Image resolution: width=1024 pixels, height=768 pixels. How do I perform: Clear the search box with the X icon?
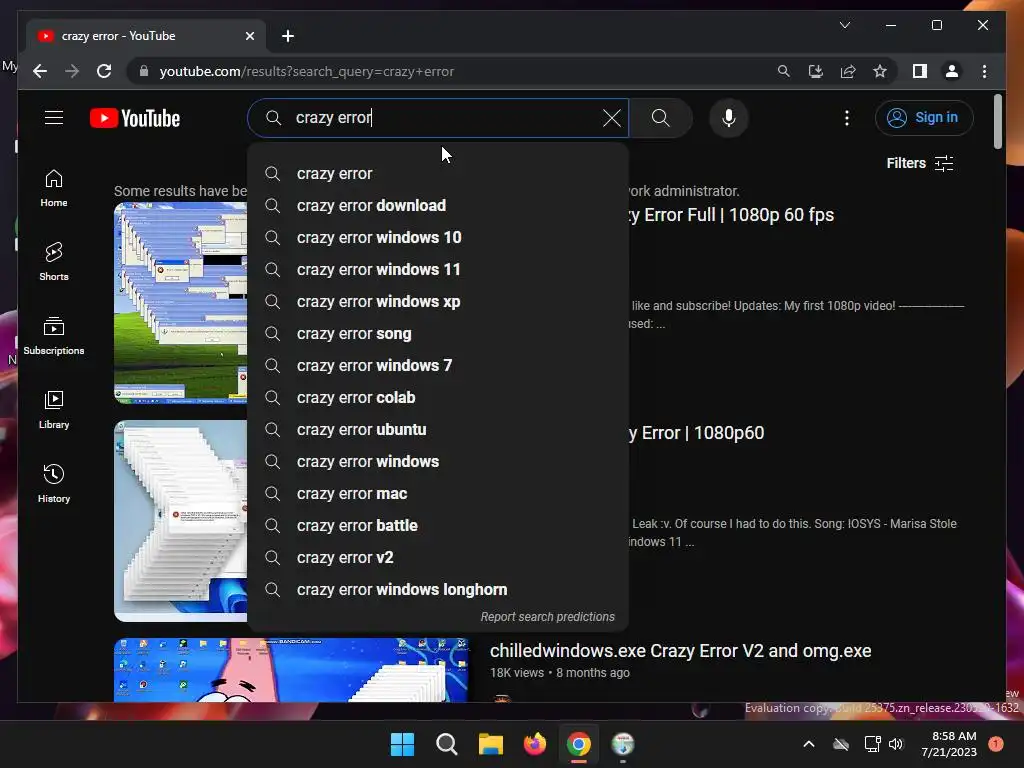611,118
